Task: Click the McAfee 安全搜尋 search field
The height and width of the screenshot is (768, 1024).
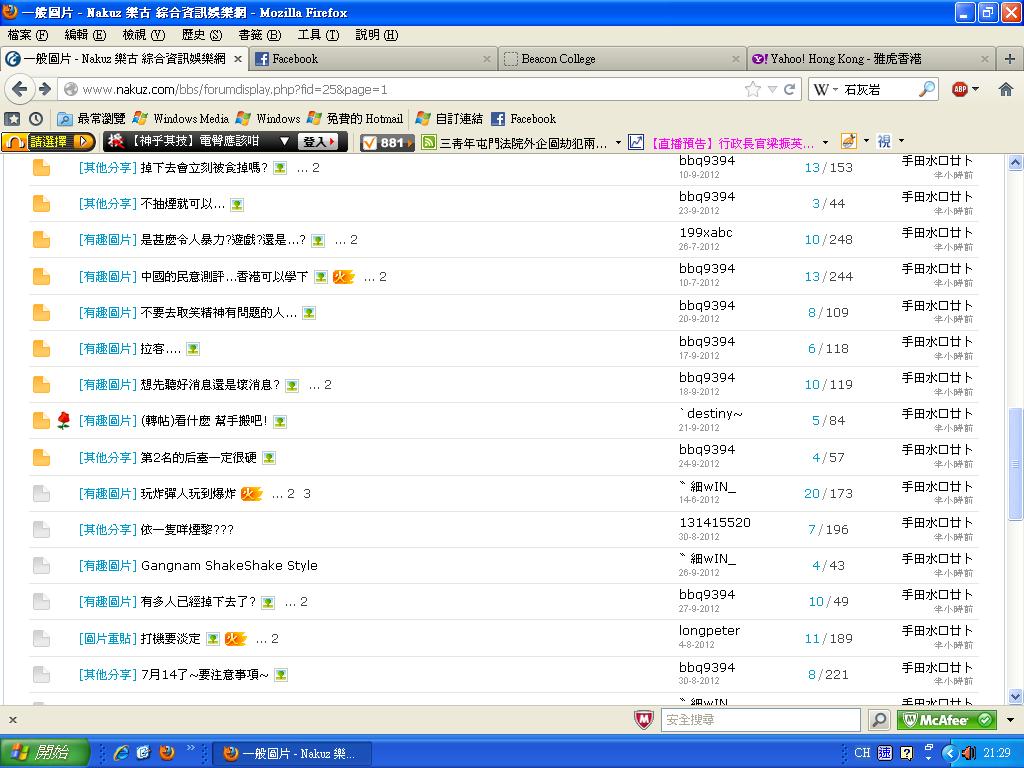Action: (x=760, y=720)
